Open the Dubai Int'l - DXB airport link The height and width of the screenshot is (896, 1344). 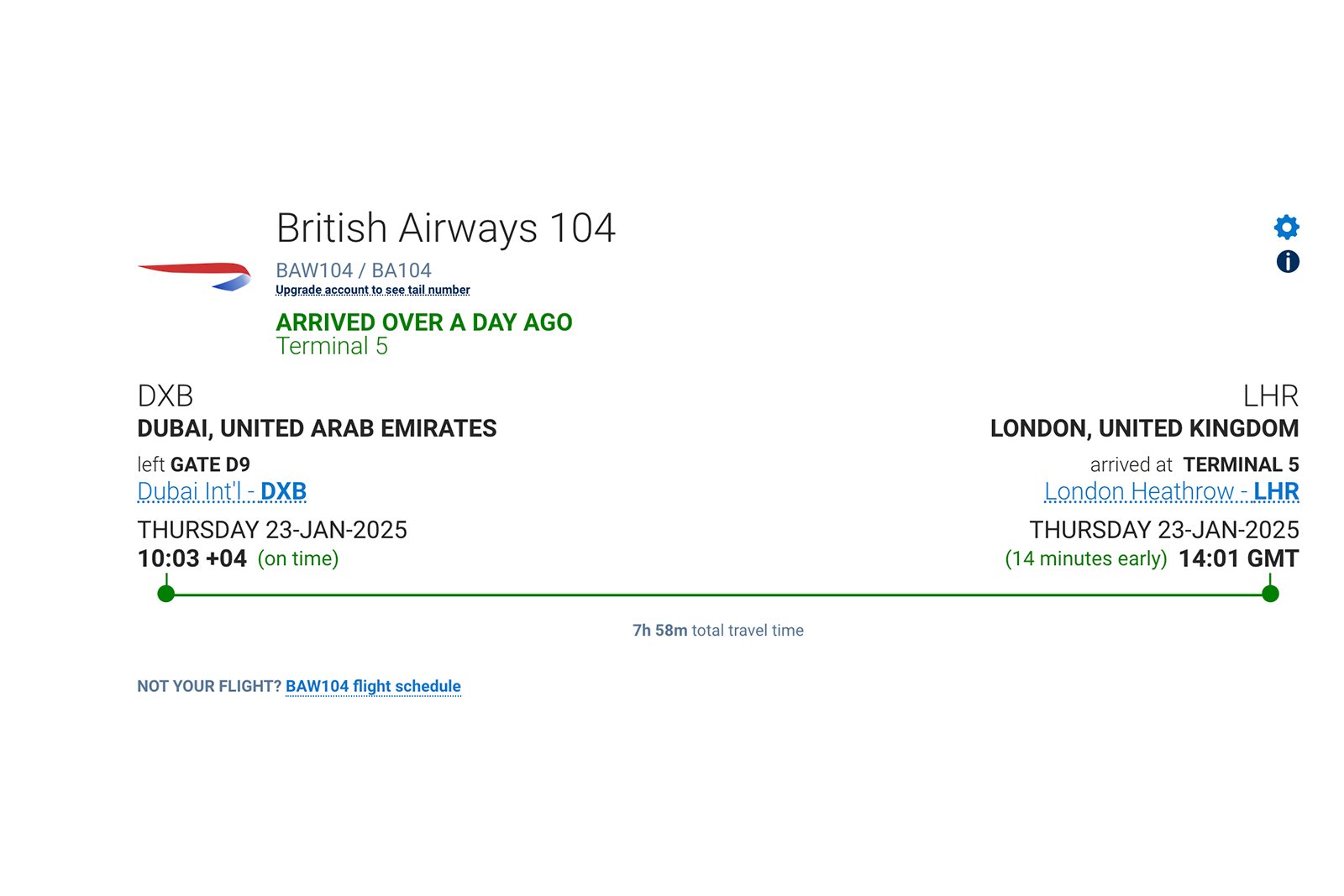point(222,491)
